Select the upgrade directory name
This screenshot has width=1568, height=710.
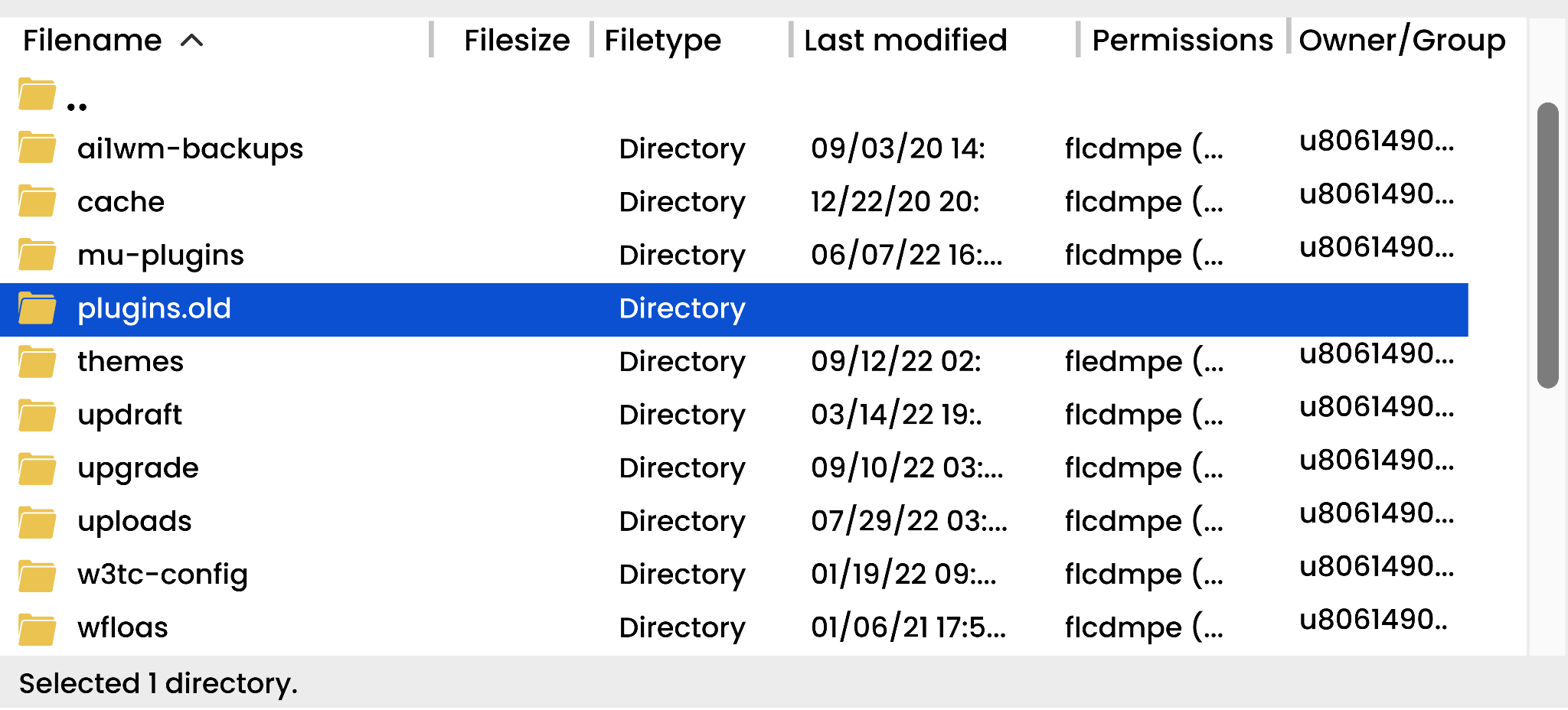pyautogui.click(x=138, y=468)
